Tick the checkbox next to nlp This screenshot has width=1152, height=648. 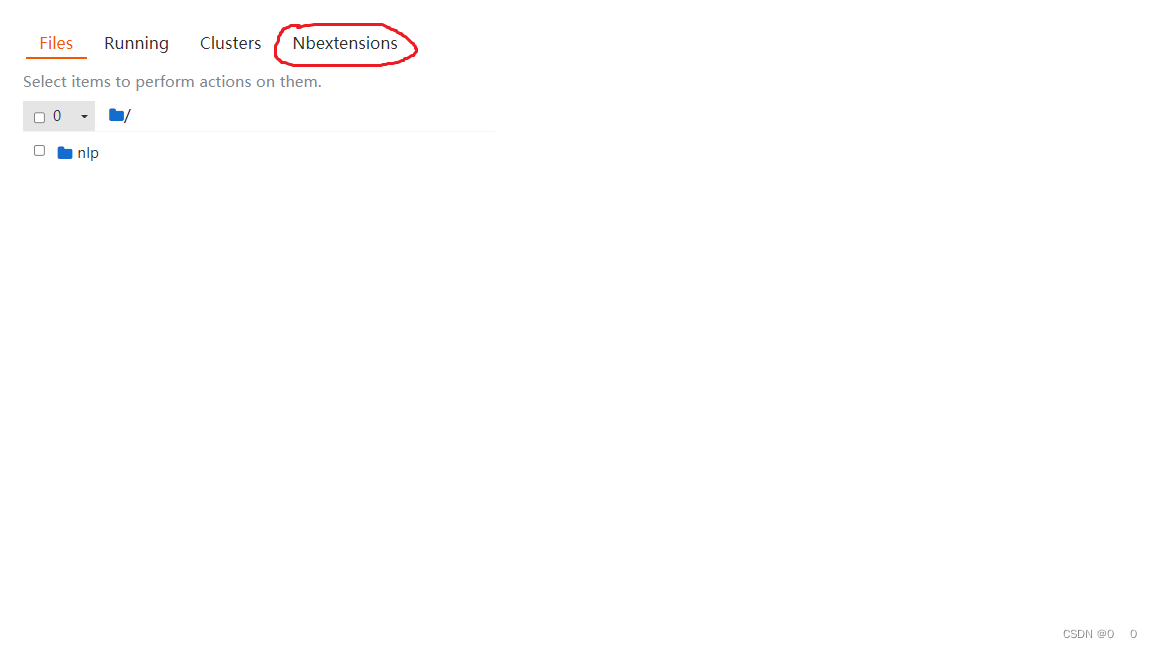40,151
